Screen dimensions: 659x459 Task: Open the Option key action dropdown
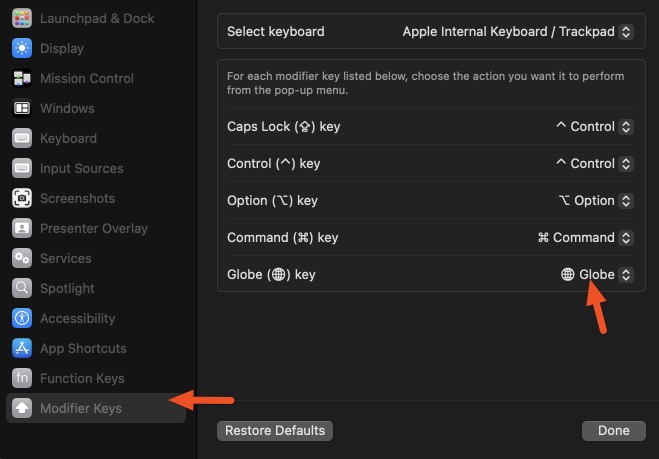coord(595,200)
